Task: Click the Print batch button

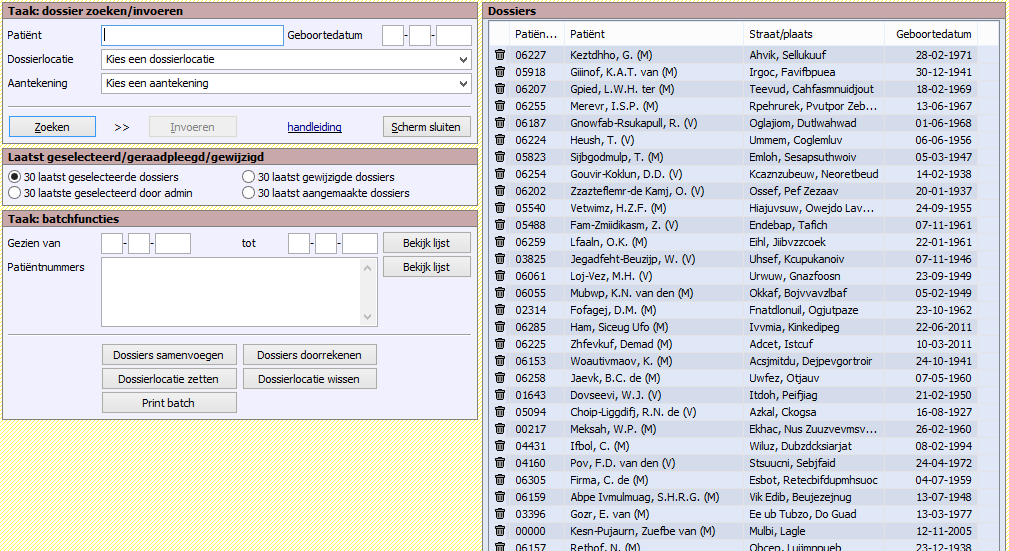Action: click(169, 403)
